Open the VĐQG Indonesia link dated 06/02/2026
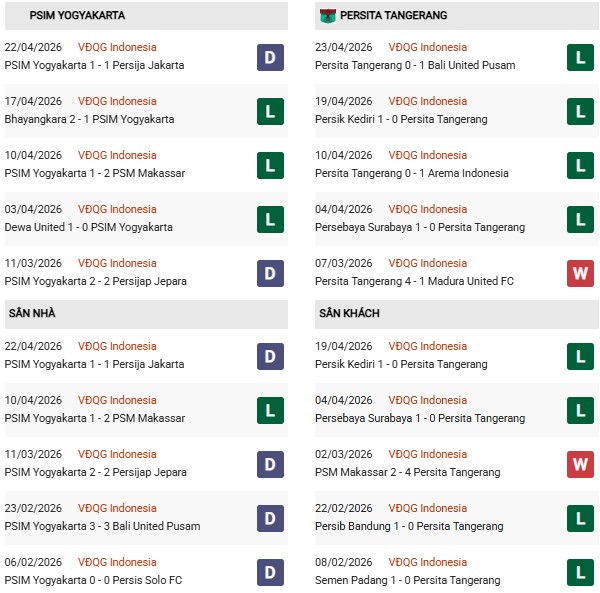Screen dimensions: 600x593 pyautogui.click(x=117, y=562)
